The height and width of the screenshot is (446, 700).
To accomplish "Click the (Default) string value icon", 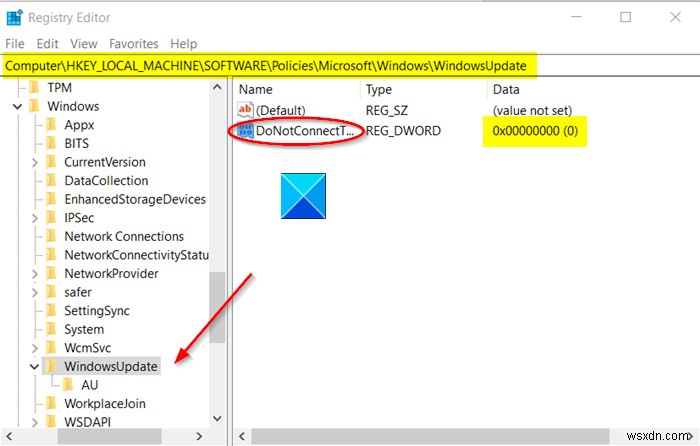I will 245,110.
